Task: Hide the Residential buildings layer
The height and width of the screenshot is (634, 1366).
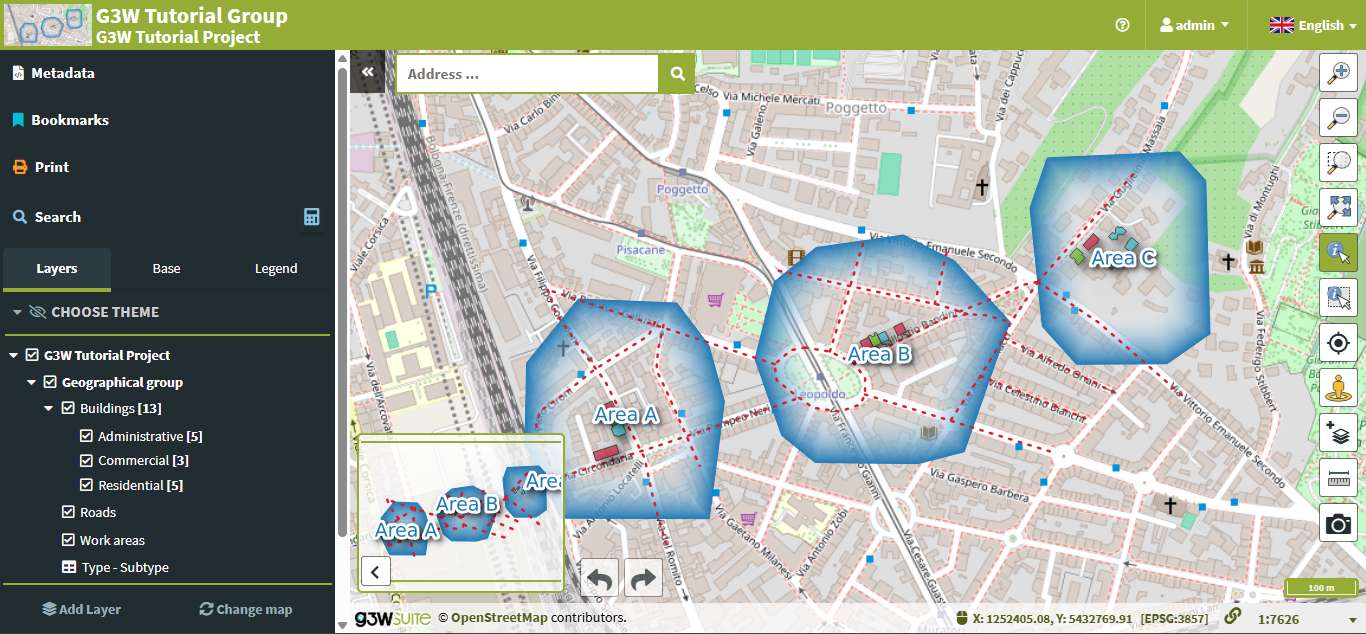Action: tap(86, 485)
